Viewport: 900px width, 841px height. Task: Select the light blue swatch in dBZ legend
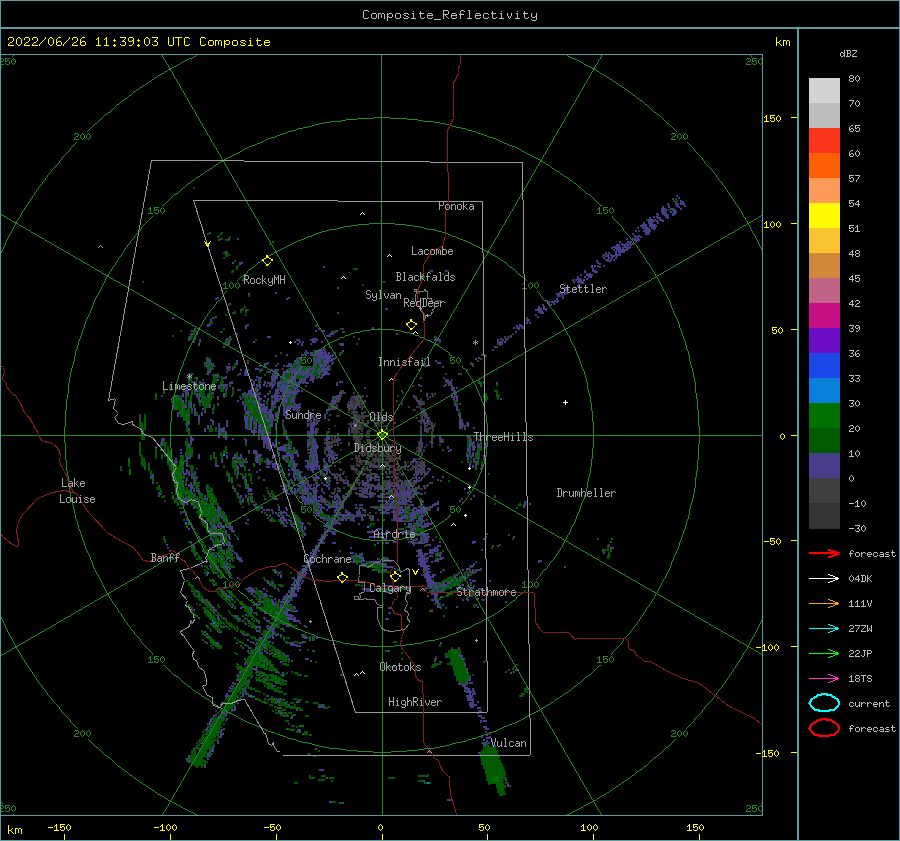click(x=824, y=390)
